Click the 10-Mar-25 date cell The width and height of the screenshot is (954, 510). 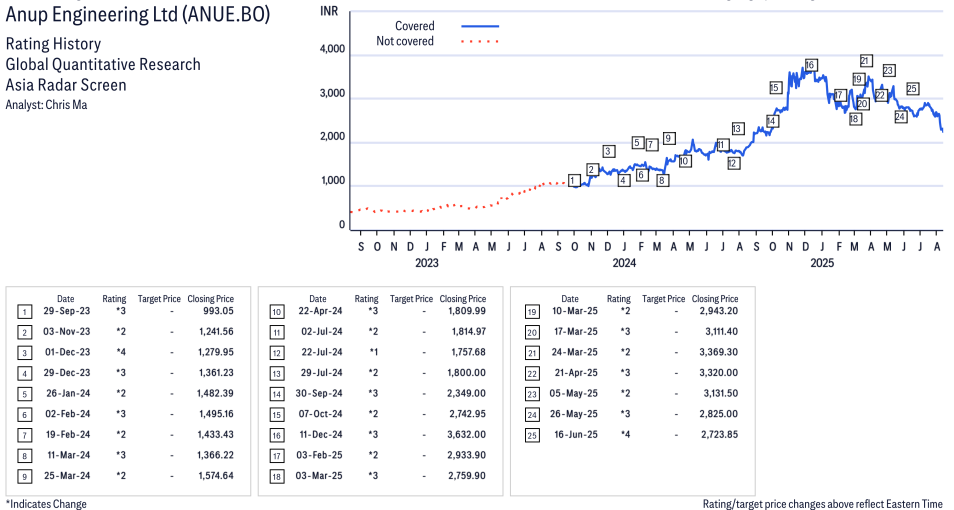(574, 311)
